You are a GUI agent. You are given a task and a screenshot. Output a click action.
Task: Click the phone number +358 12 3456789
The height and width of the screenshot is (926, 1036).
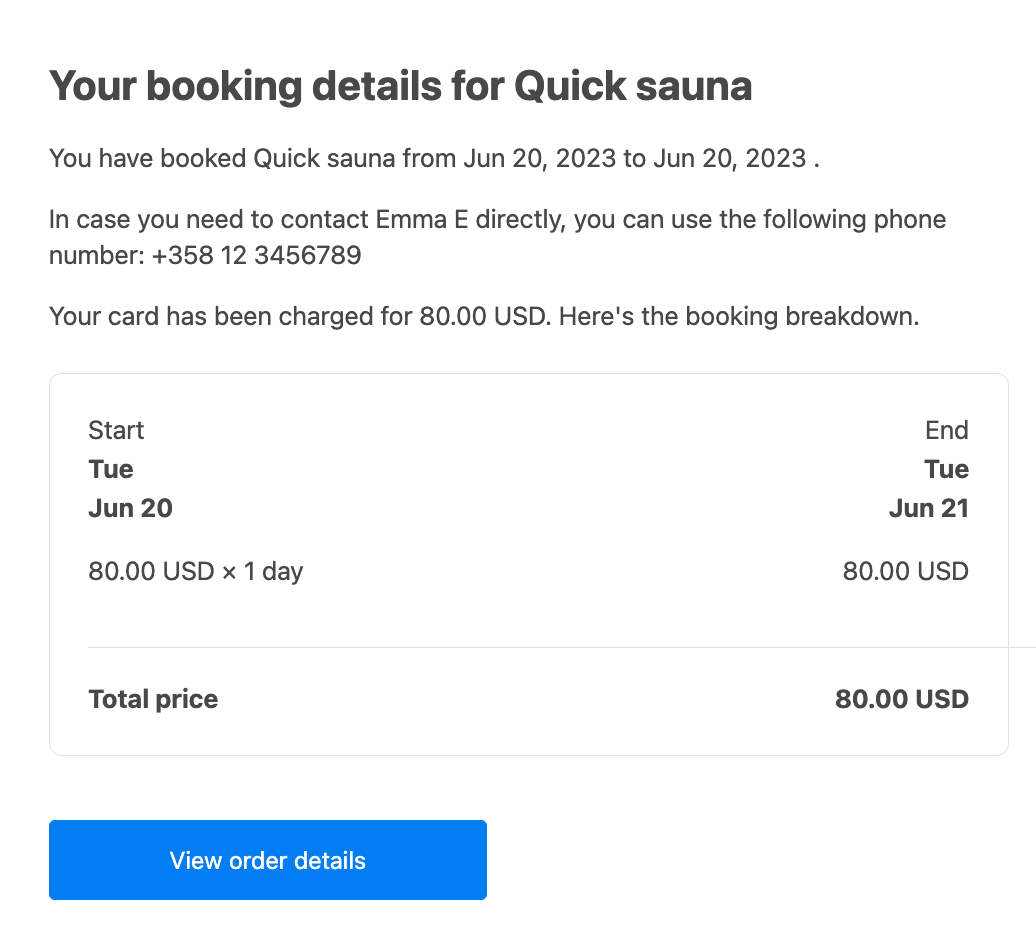coord(257,256)
